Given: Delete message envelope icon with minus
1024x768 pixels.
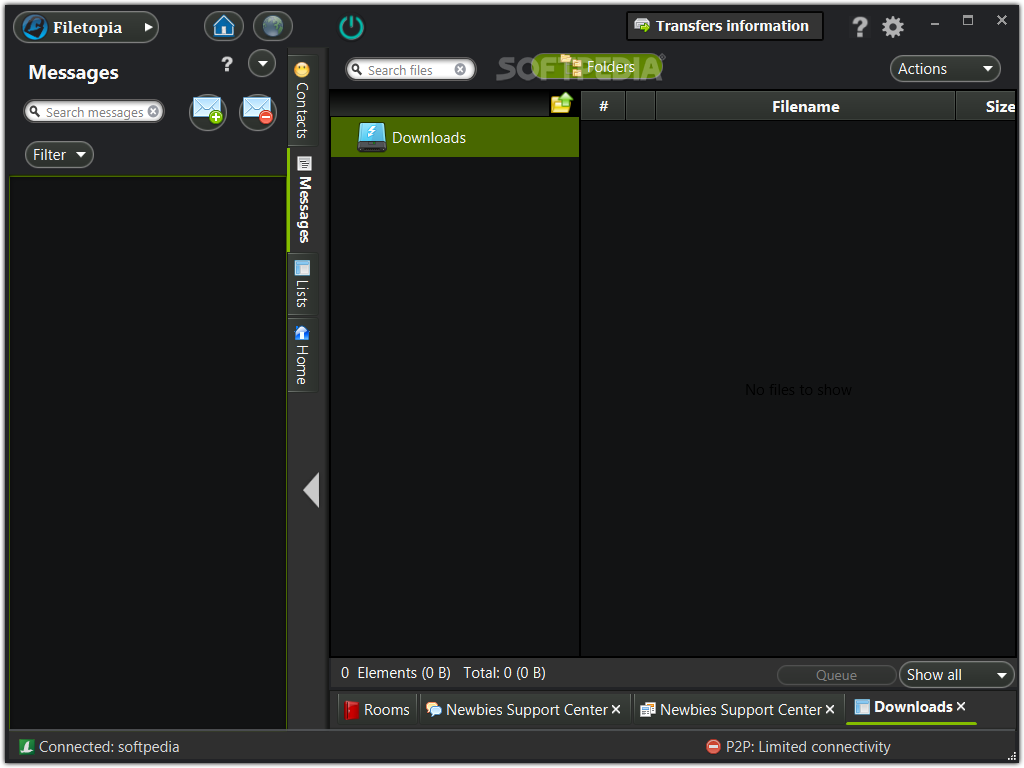Looking at the screenshot, I should coord(258,112).
